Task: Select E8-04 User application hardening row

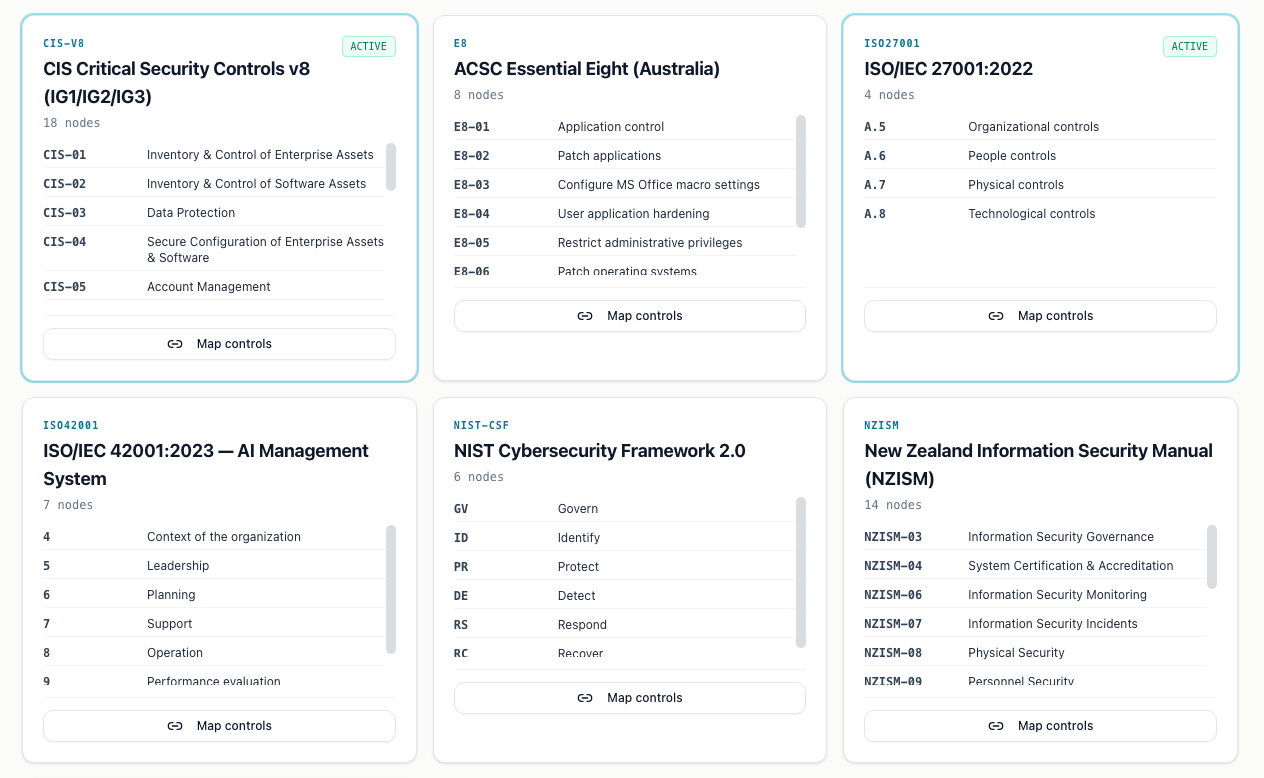Action: [625, 214]
